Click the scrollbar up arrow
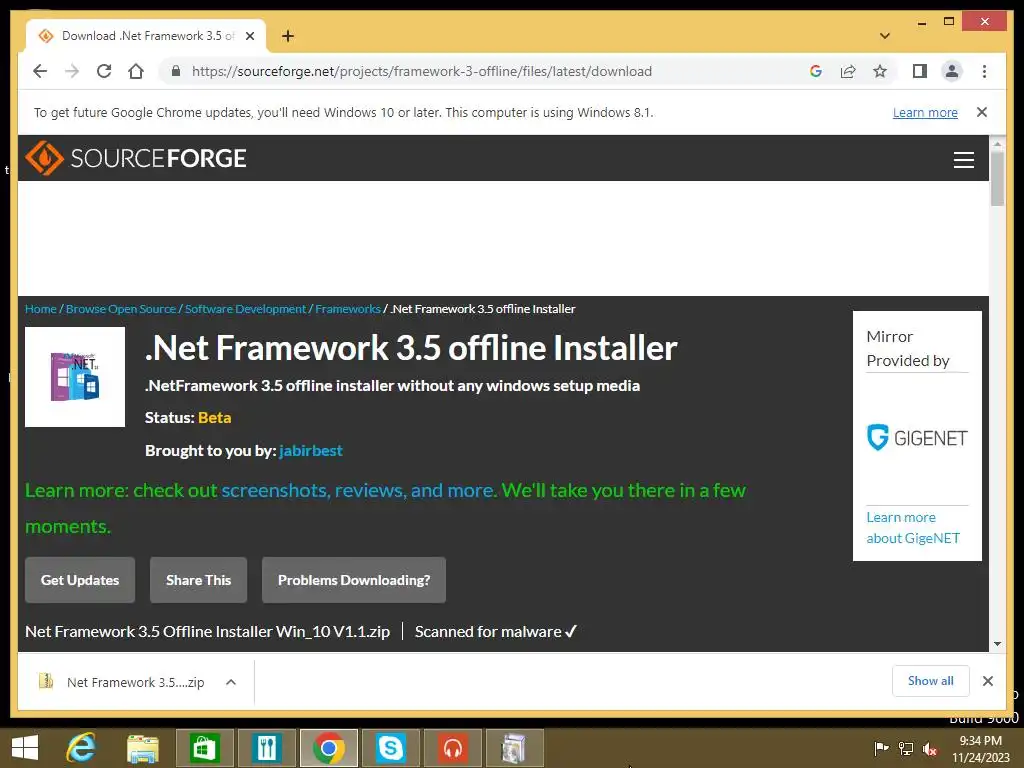The width and height of the screenshot is (1024, 768). pos(997,143)
